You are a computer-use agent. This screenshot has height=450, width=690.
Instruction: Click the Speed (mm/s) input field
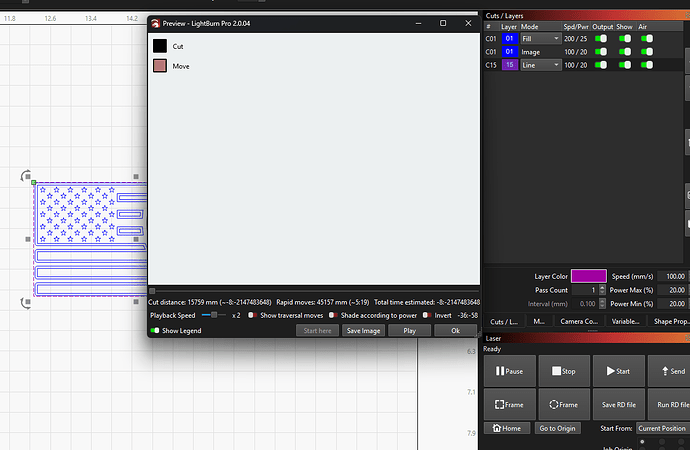click(673, 276)
